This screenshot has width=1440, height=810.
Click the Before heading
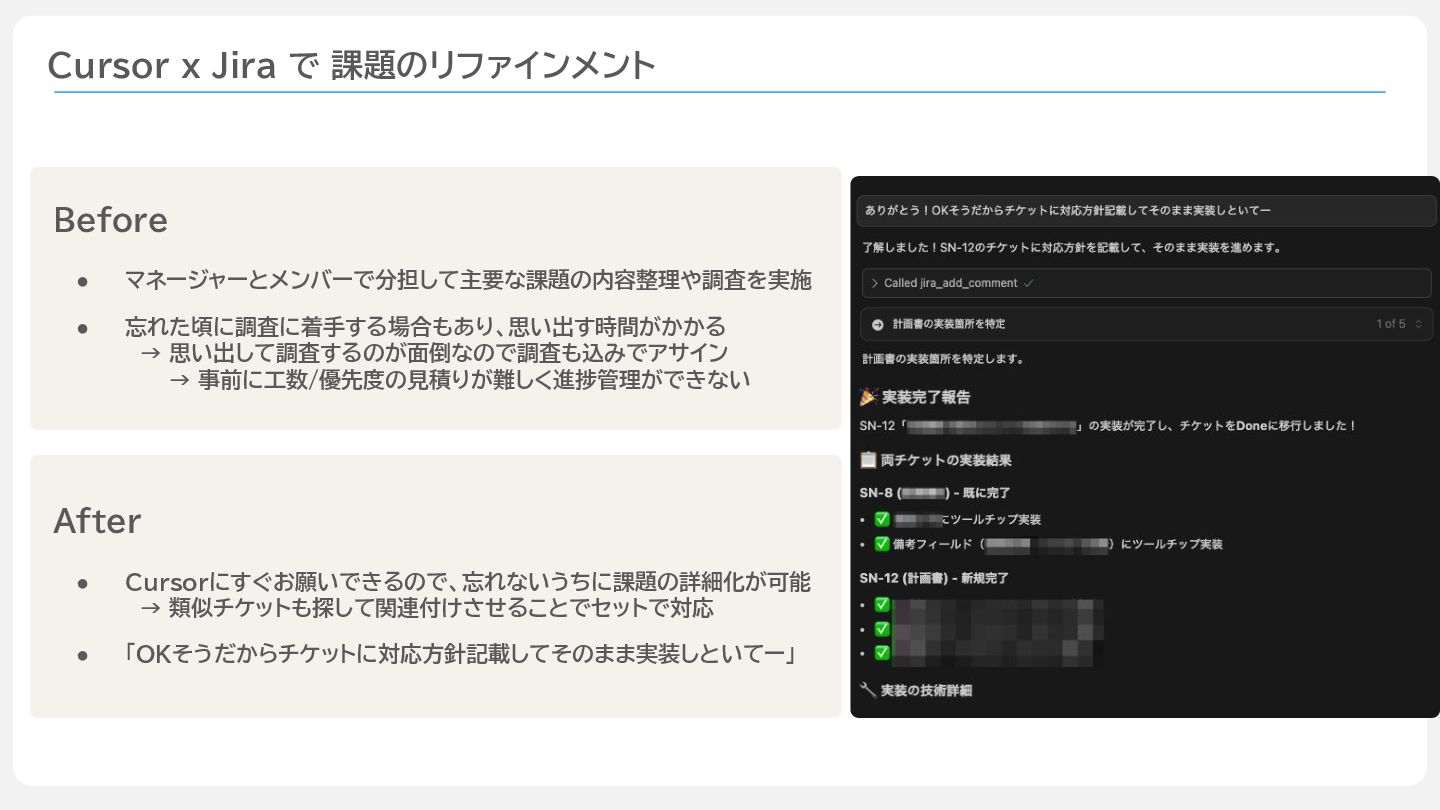(x=110, y=220)
